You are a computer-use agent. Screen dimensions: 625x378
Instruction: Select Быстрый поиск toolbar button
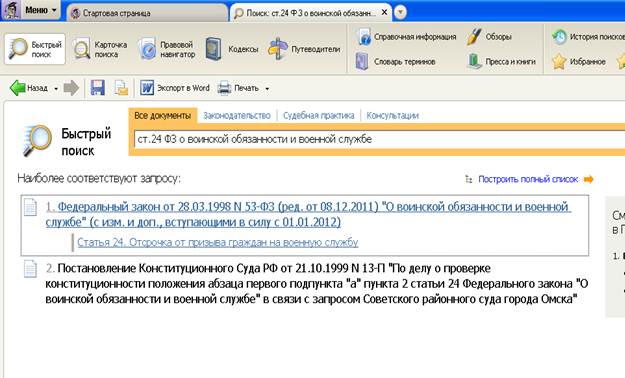click(x=35, y=49)
